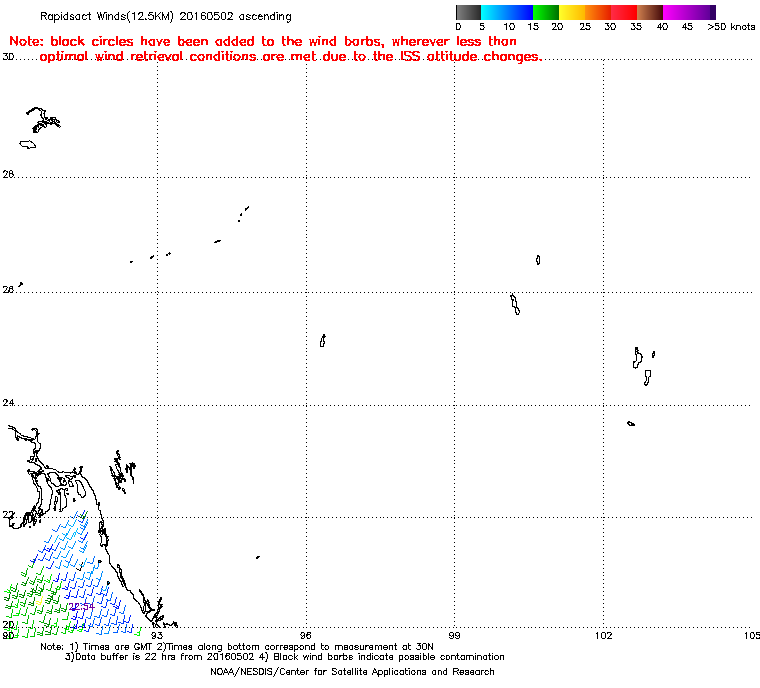Click the longitude label 99
Viewport: 760px width, 688px height.
454,635
